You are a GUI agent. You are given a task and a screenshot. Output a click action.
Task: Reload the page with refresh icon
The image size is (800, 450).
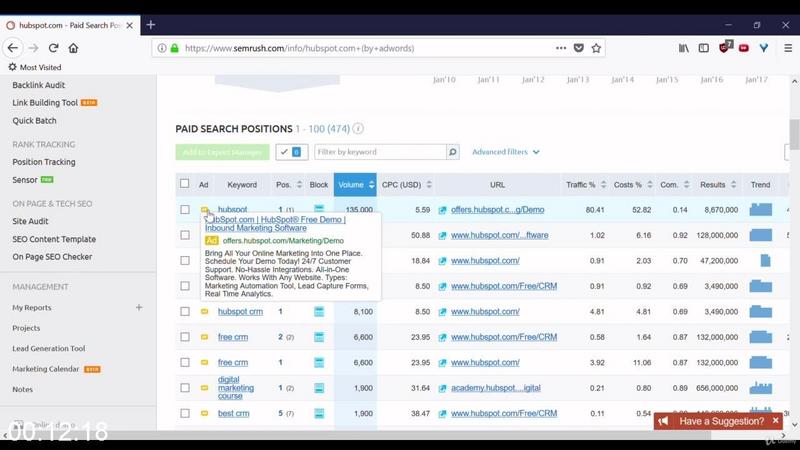(x=53, y=48)
